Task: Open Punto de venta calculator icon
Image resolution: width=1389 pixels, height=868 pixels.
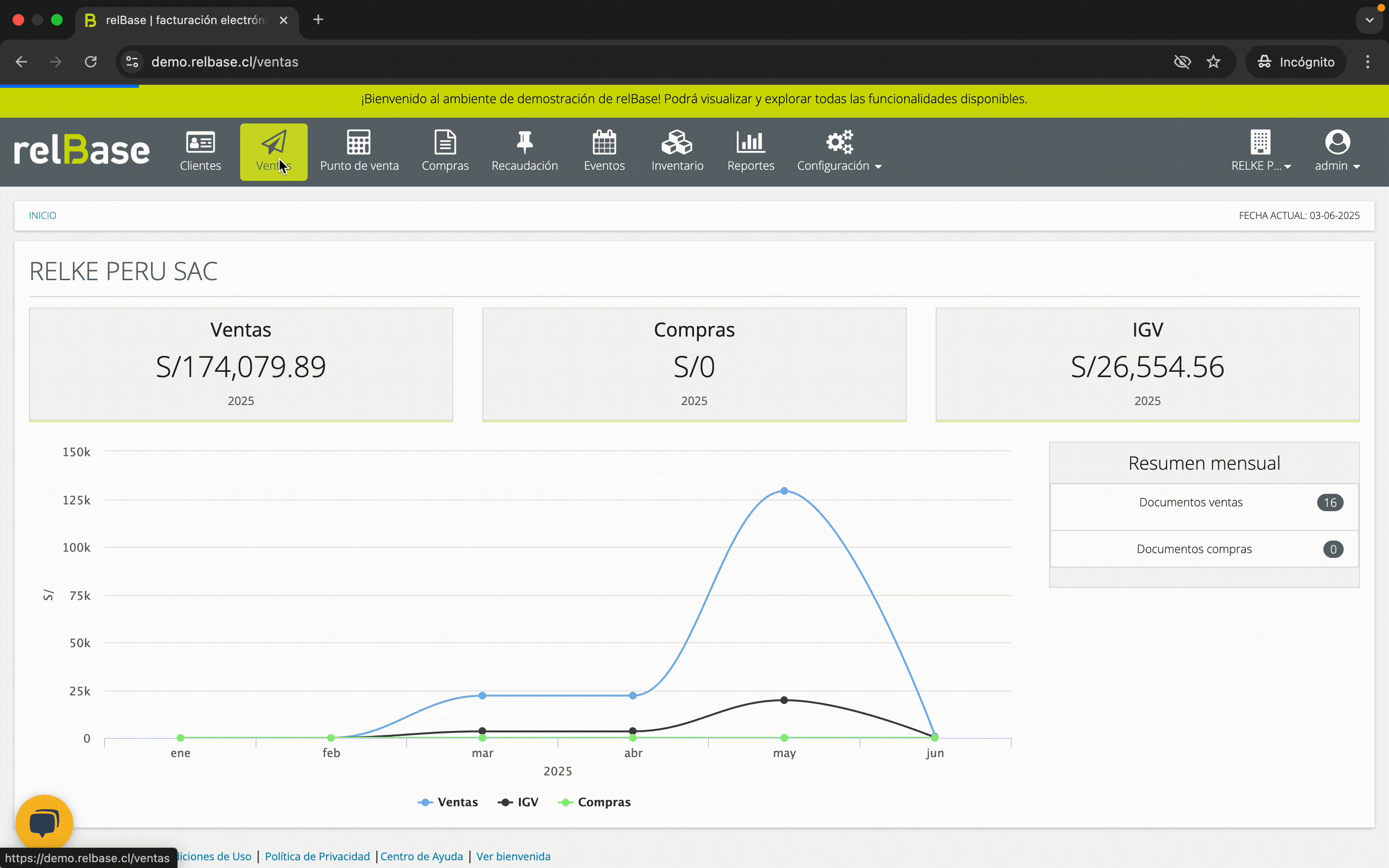Action: [x=359, y=142]
